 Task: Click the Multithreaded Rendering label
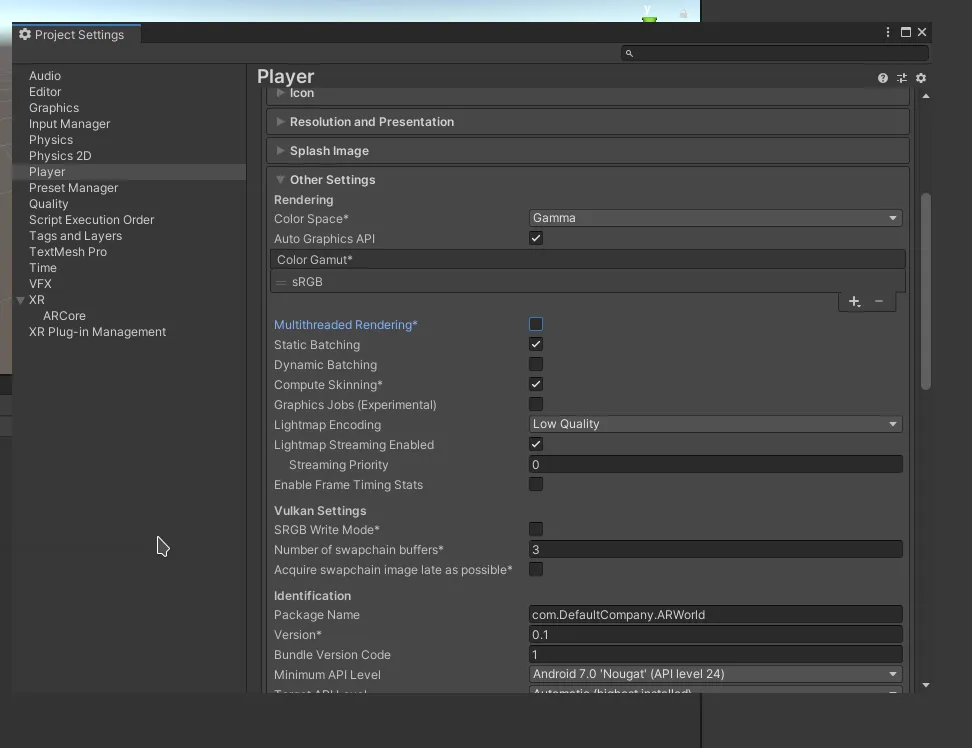coord(345,325)
